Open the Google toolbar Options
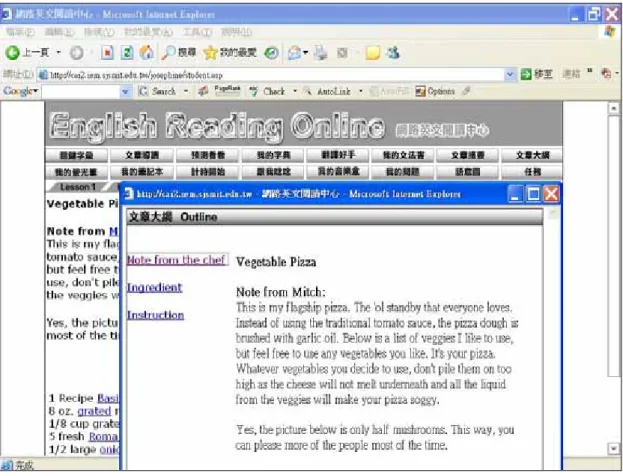 click(x=435, y=91)
